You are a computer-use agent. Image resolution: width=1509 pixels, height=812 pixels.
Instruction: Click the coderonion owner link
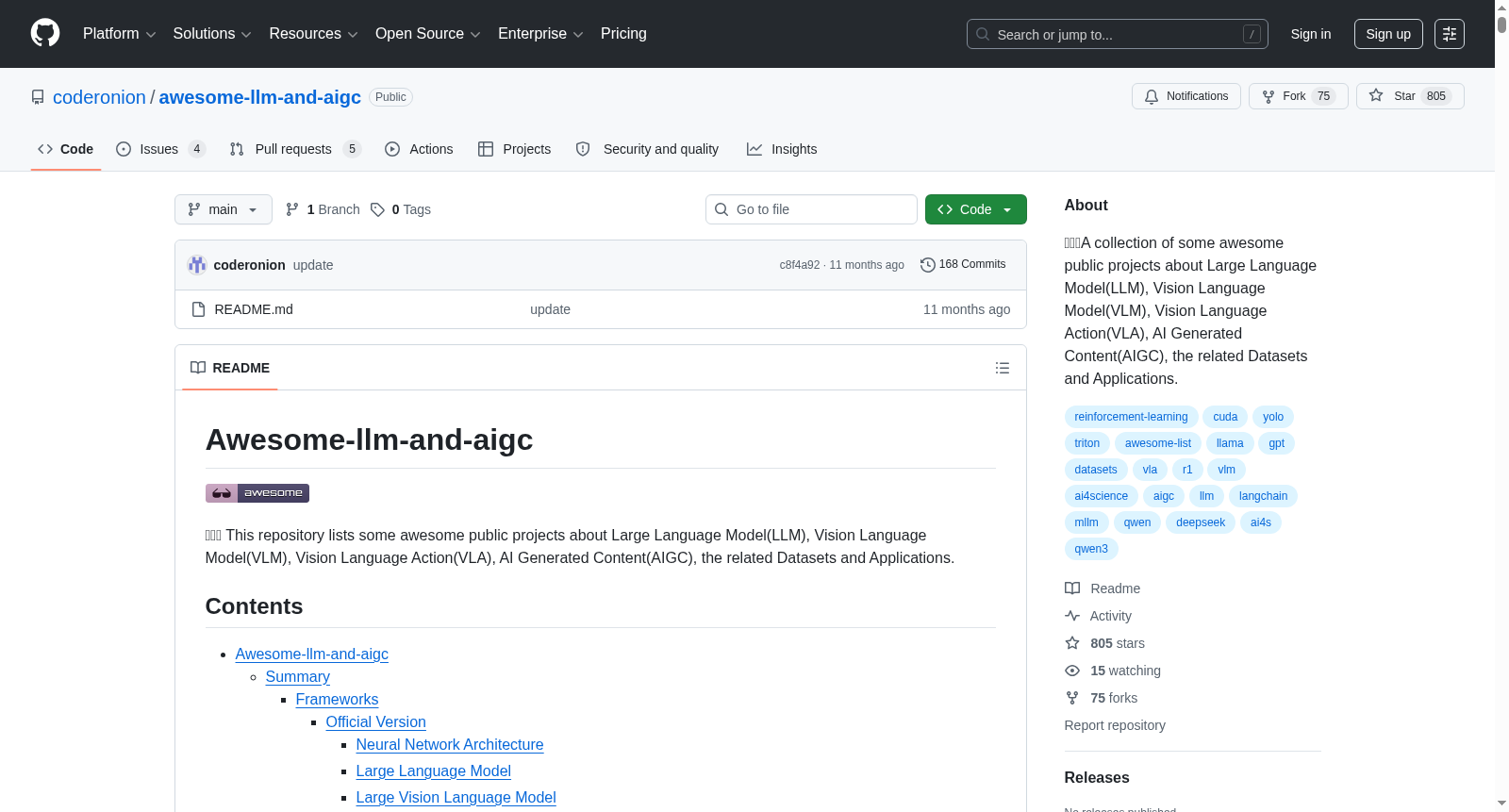pyautogui.click(x=99, y=97)
